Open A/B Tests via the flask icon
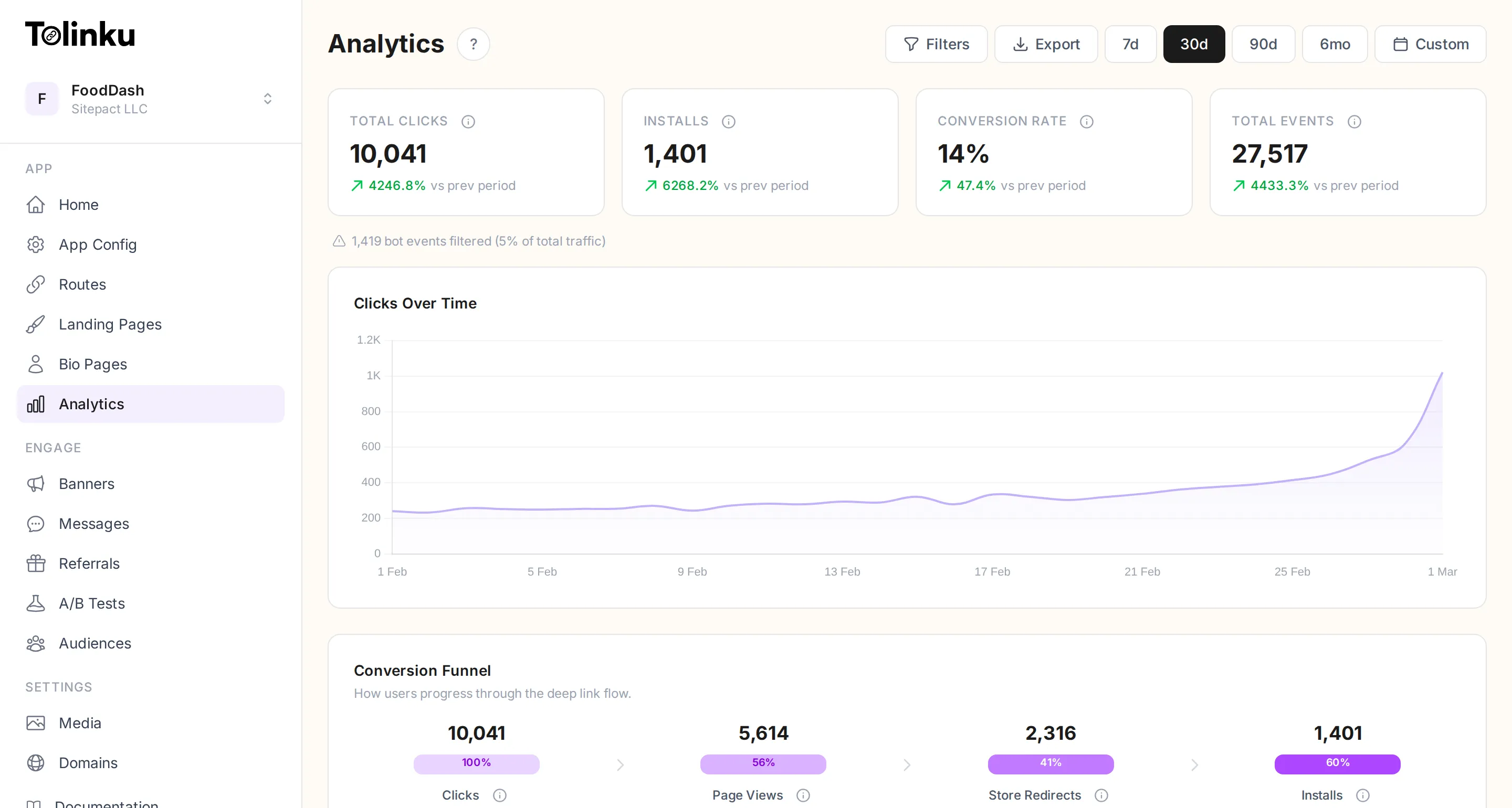 click(x=36, y=603)
